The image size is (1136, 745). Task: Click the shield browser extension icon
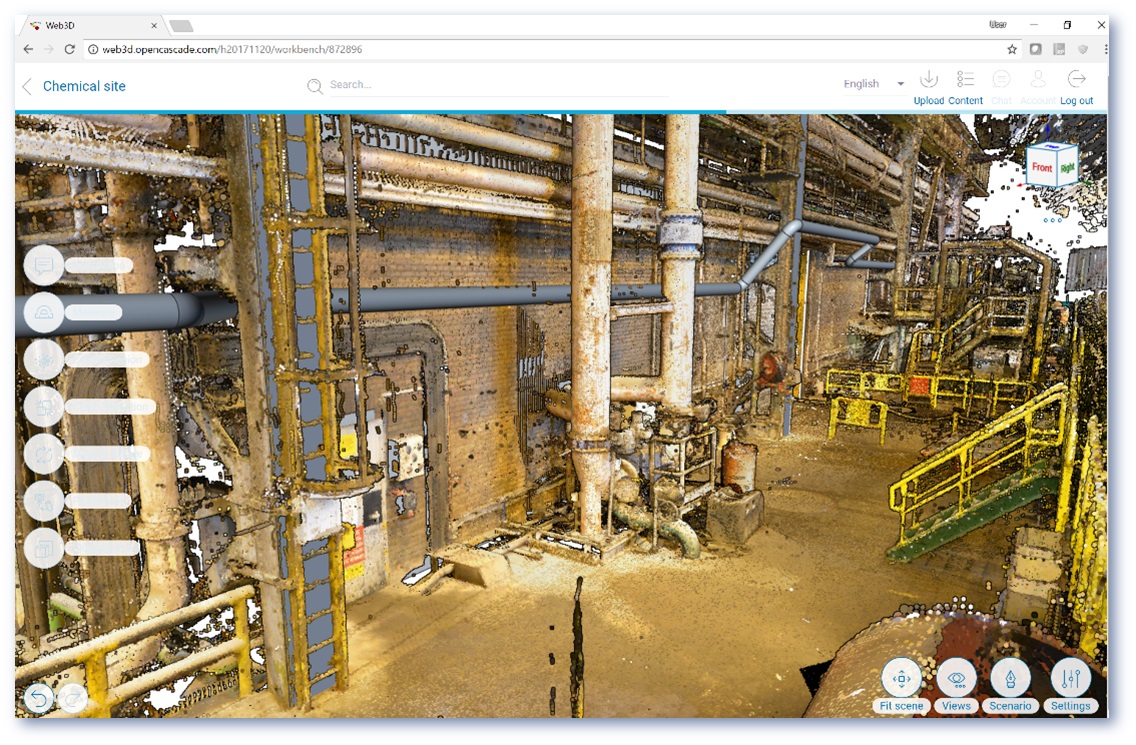click(1083, 49)
